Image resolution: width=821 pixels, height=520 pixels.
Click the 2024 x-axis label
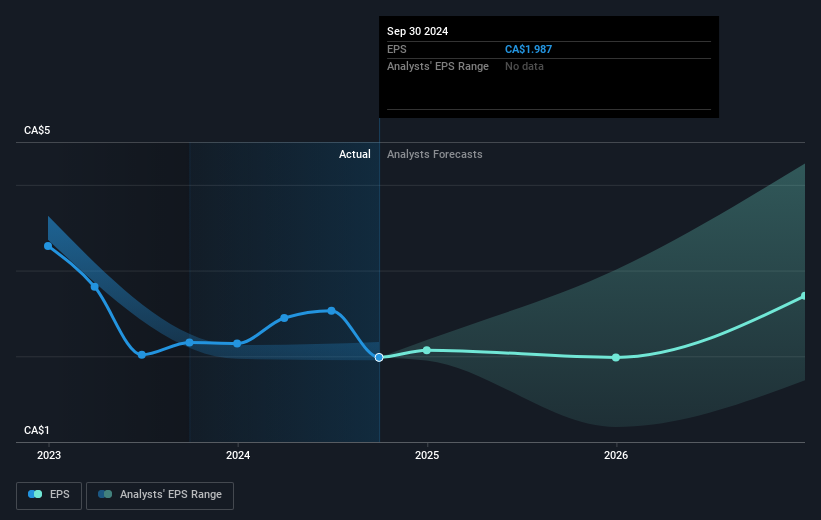click(x=238, y=456)
